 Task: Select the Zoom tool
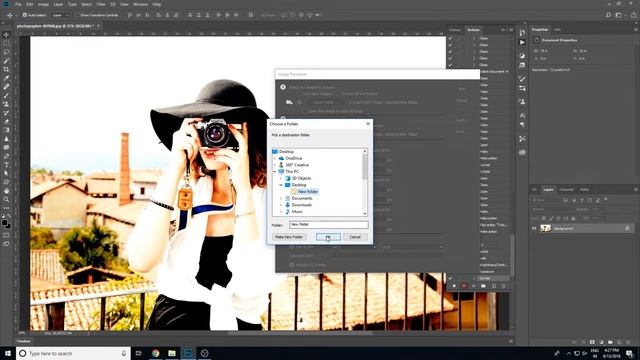pyautogui.click(x=6, y=199)
